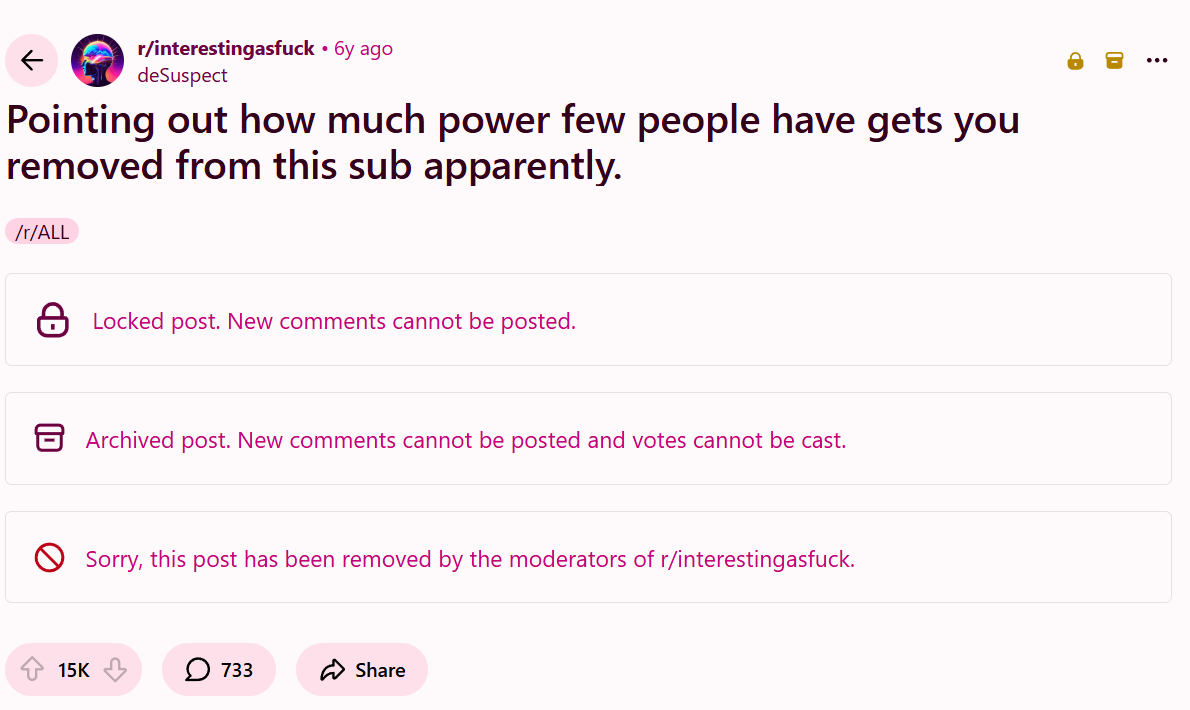The height and width of the screenshot is (710, 1190).
Task: Click the /r/ALL flair tag
Action: coord(42,230)
